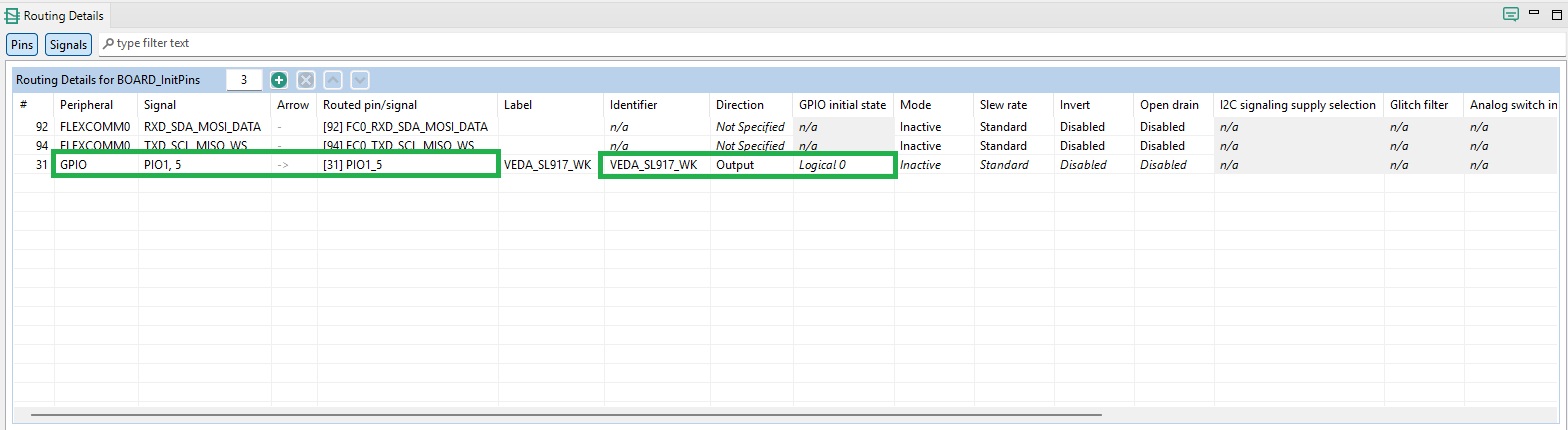
Task: Click the row count field showing 3
Action: [244, 80]
